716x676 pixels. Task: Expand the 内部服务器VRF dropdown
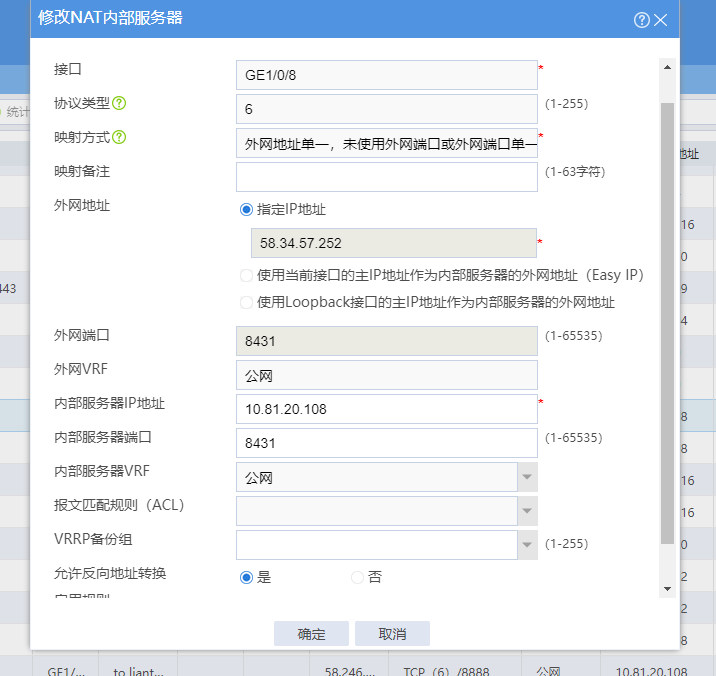pyautogui.click(x=527, y=477)
